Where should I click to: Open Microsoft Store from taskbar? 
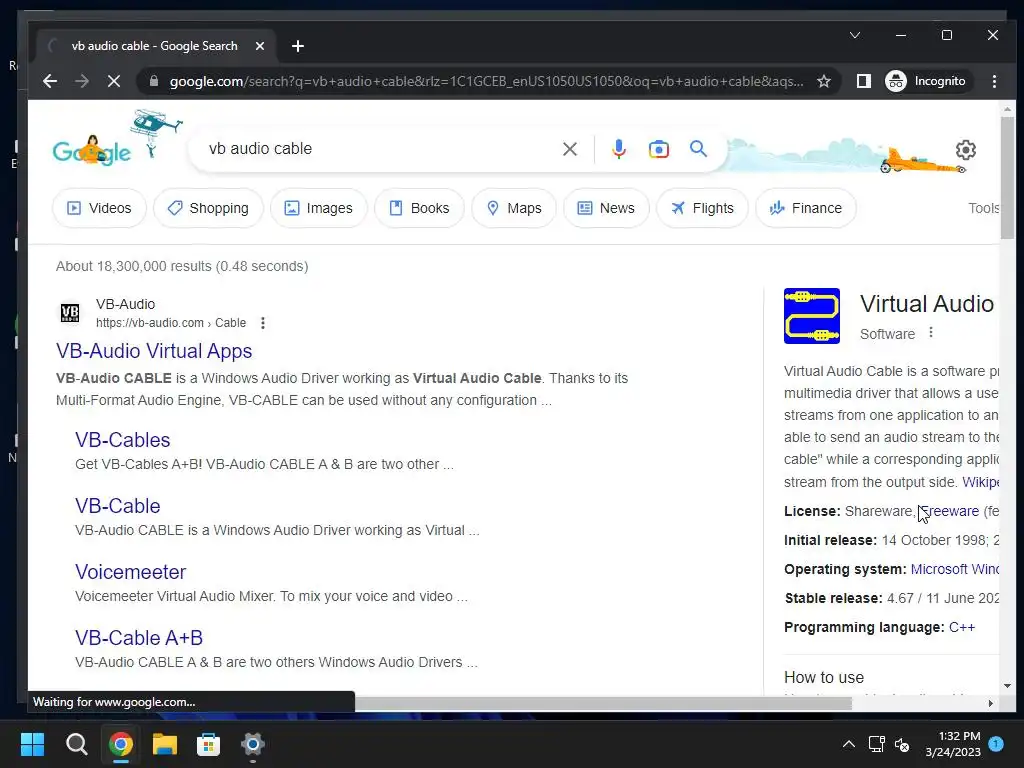(x=208, y=744)
